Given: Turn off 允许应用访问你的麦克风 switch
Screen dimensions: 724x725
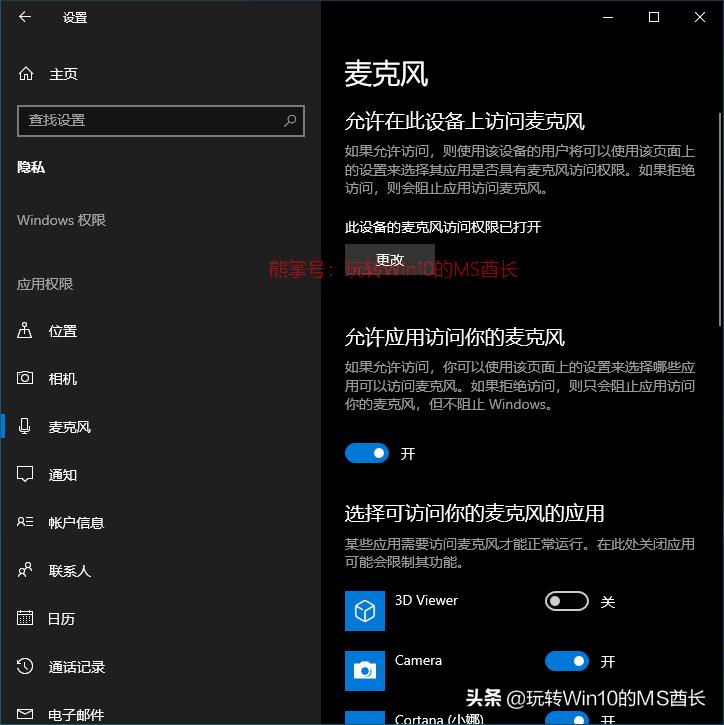Looking at the screenshot, I should [367, 453].
